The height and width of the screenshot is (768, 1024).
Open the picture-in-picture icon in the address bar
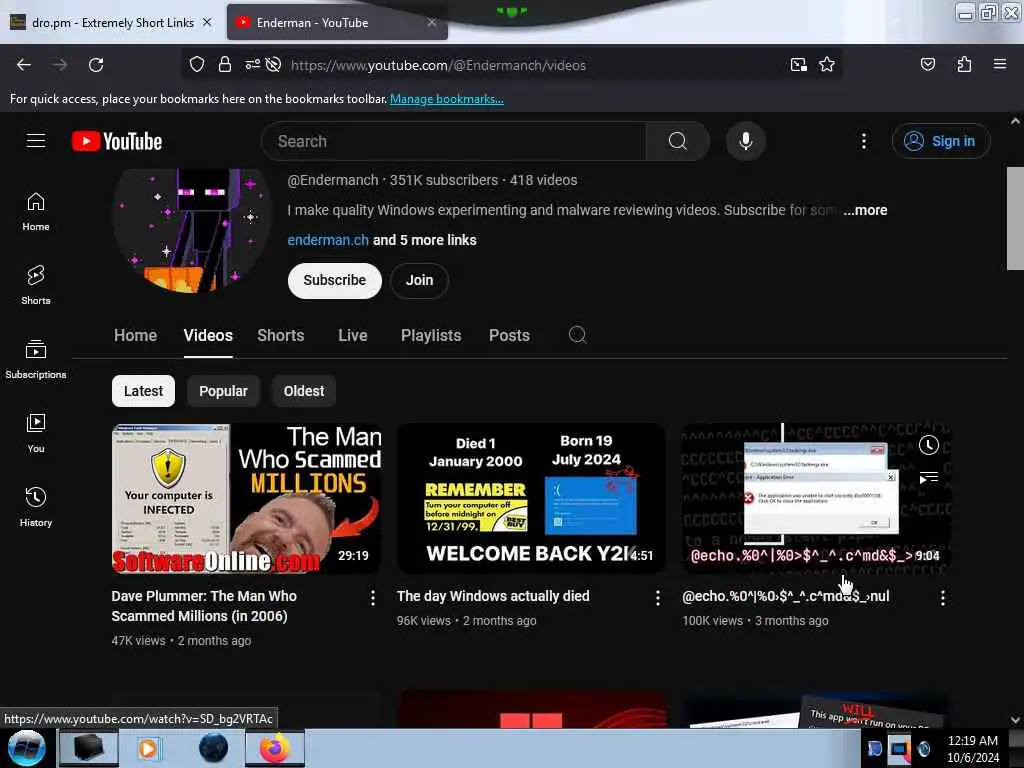(x=798, y=65)
